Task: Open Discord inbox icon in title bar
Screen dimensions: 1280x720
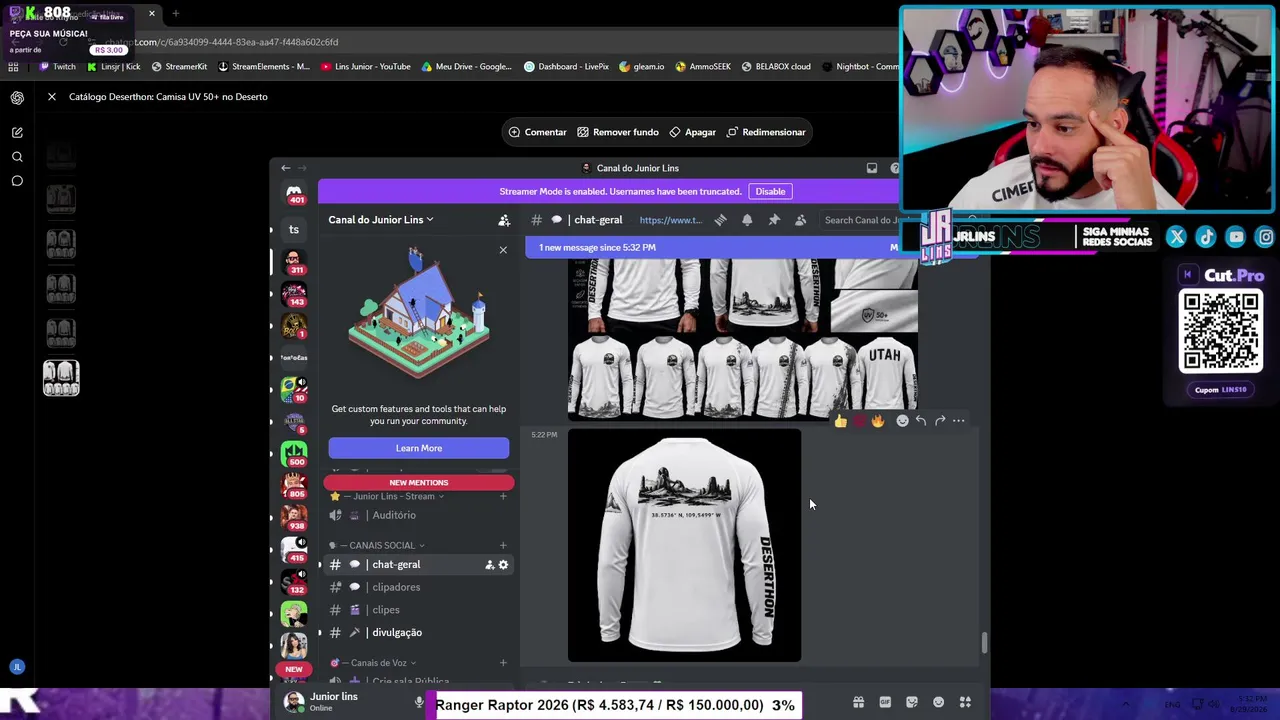Action: pyautogui.click(x=872, y=168)
